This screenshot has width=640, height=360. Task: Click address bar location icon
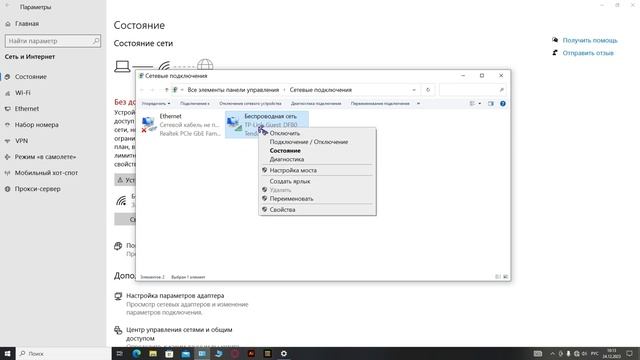(x=175, y=90)
